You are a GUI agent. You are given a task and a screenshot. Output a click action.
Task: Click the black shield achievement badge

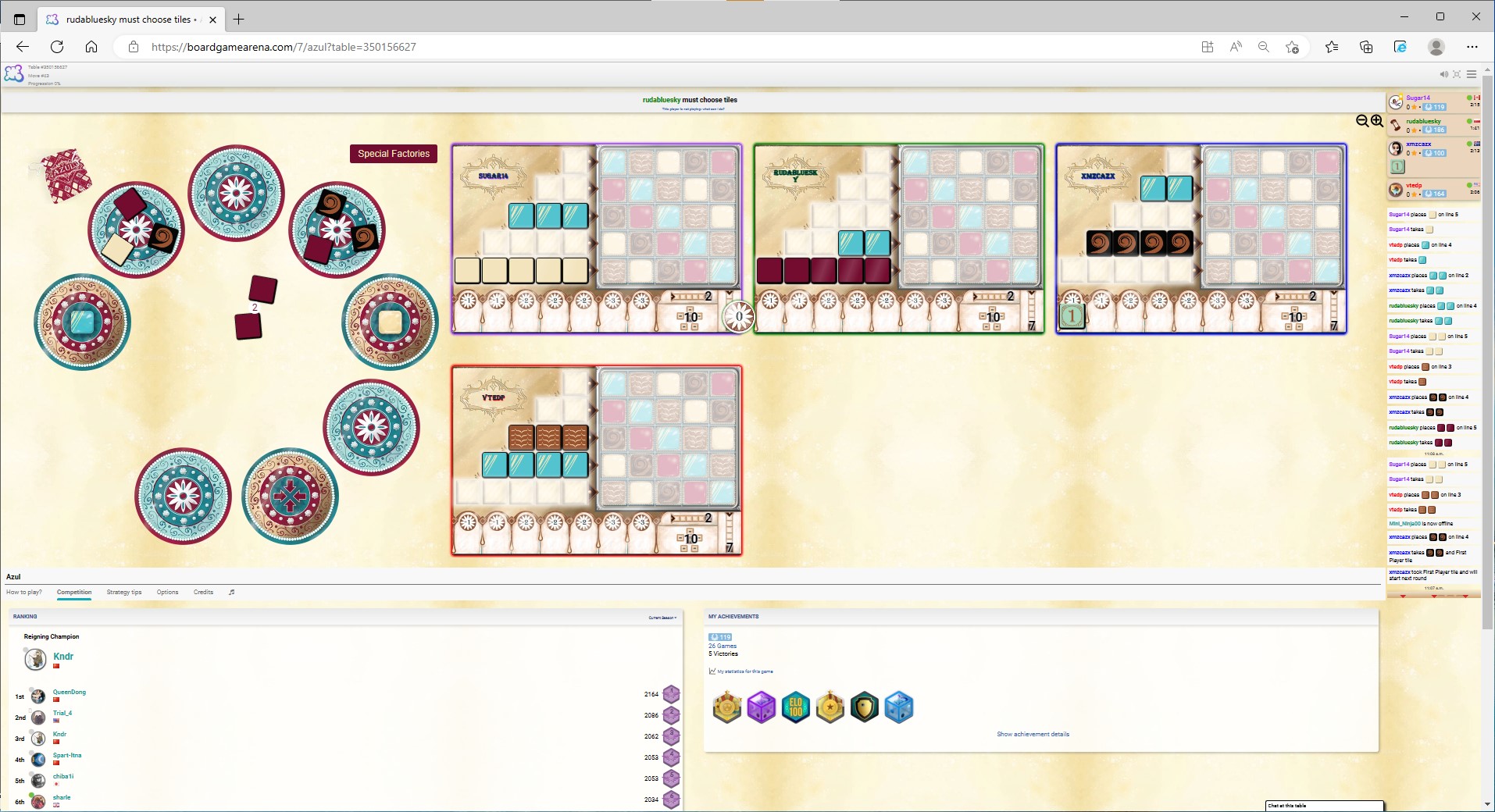click(x=864, y=707)
